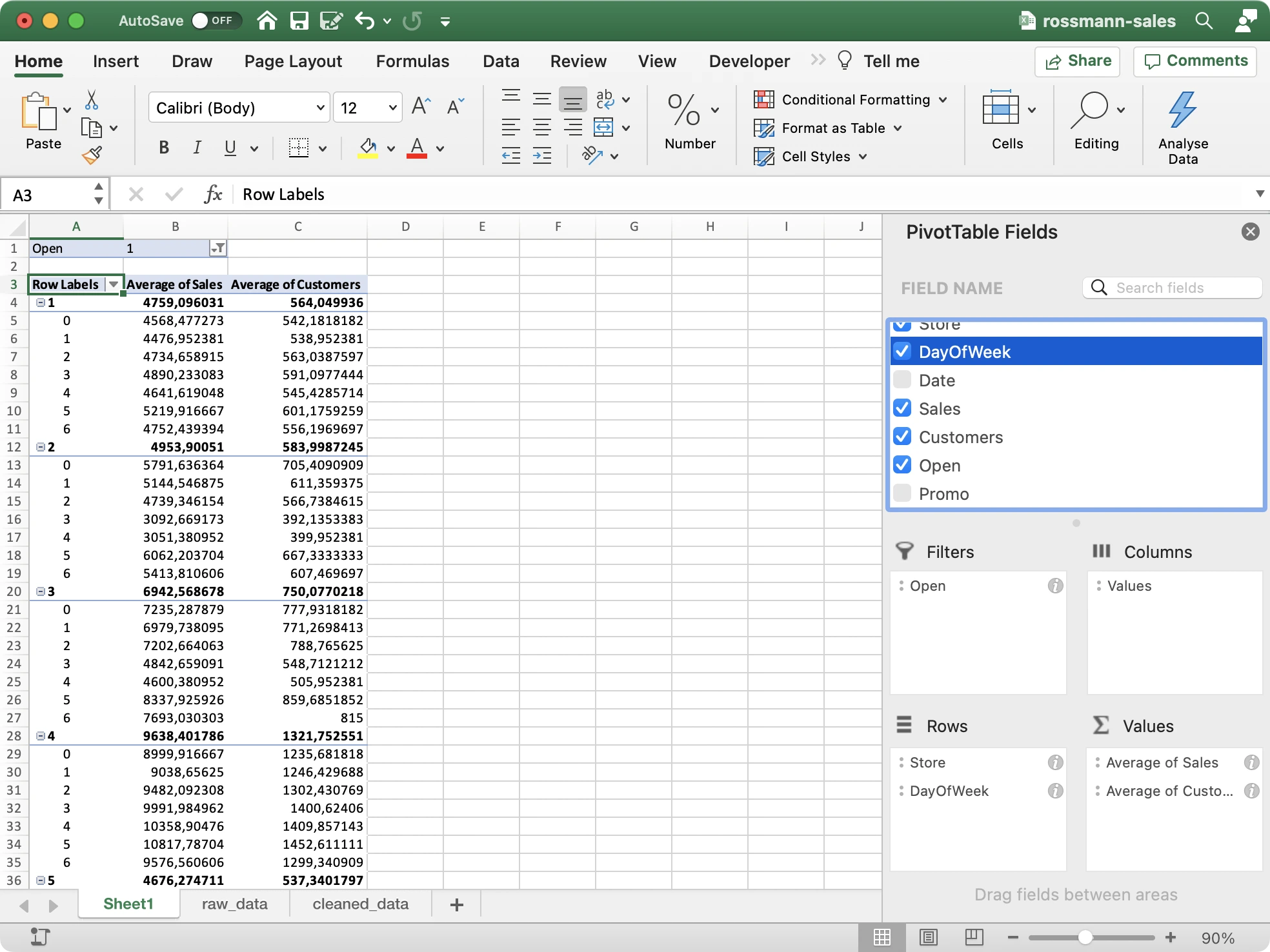Image resolution: width=1270 pixels, height=952 pixels.
Task: Click the Undo button
Action: 364,21
